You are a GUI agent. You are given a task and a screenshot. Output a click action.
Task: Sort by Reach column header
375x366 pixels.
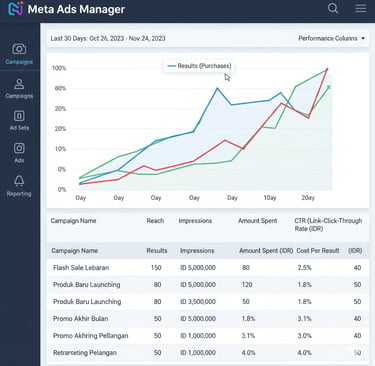click(155, 221)
